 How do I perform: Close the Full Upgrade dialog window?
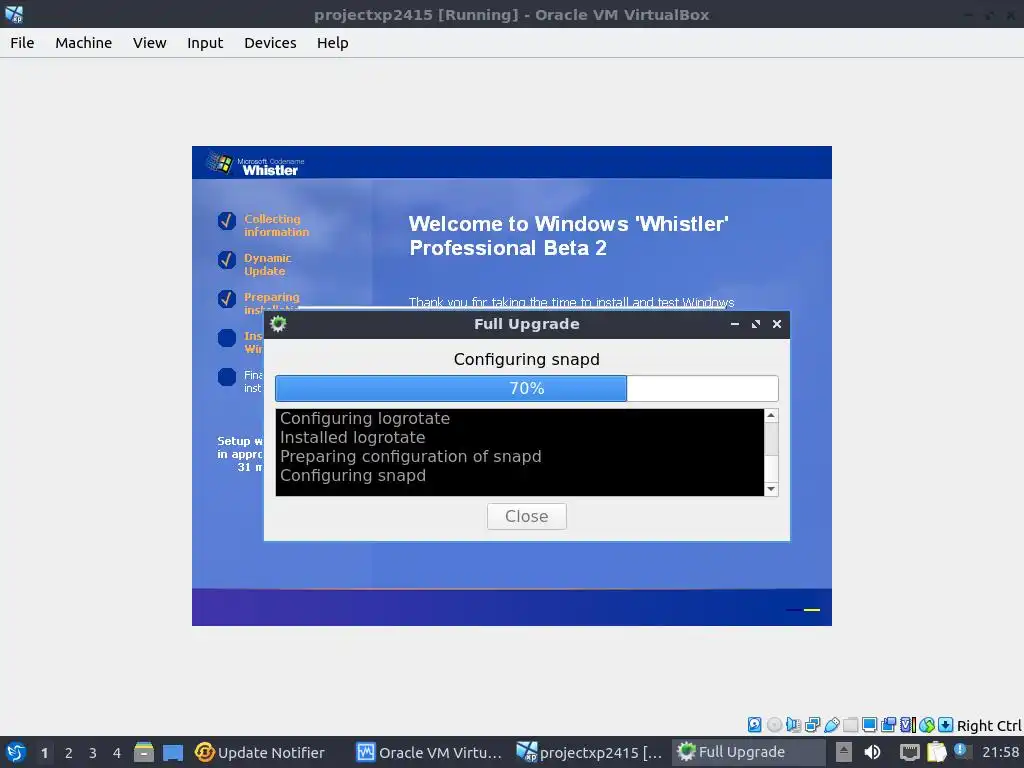point(776,324)
